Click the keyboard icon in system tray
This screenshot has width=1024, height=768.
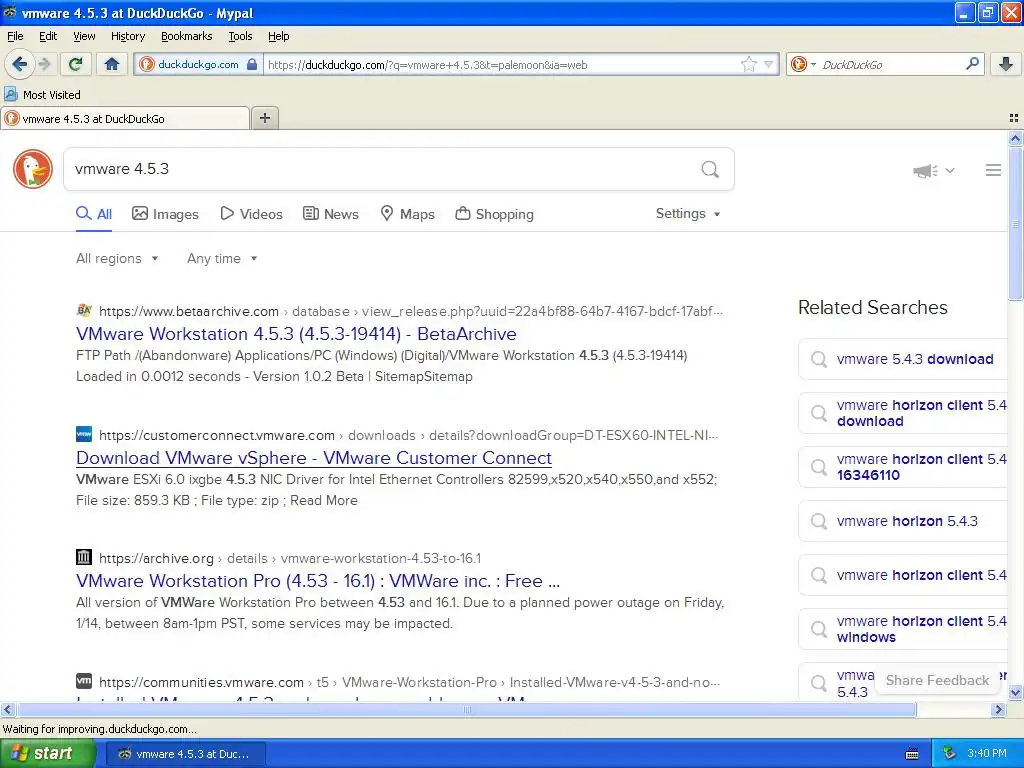(912, 754)
